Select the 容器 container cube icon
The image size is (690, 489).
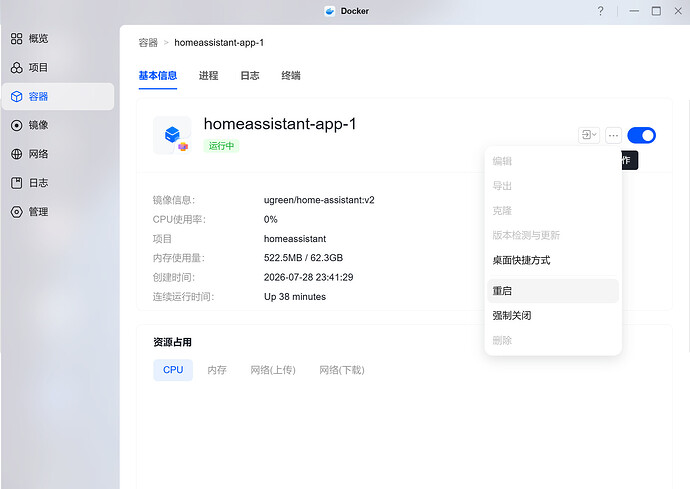click(x=16, y=96)
